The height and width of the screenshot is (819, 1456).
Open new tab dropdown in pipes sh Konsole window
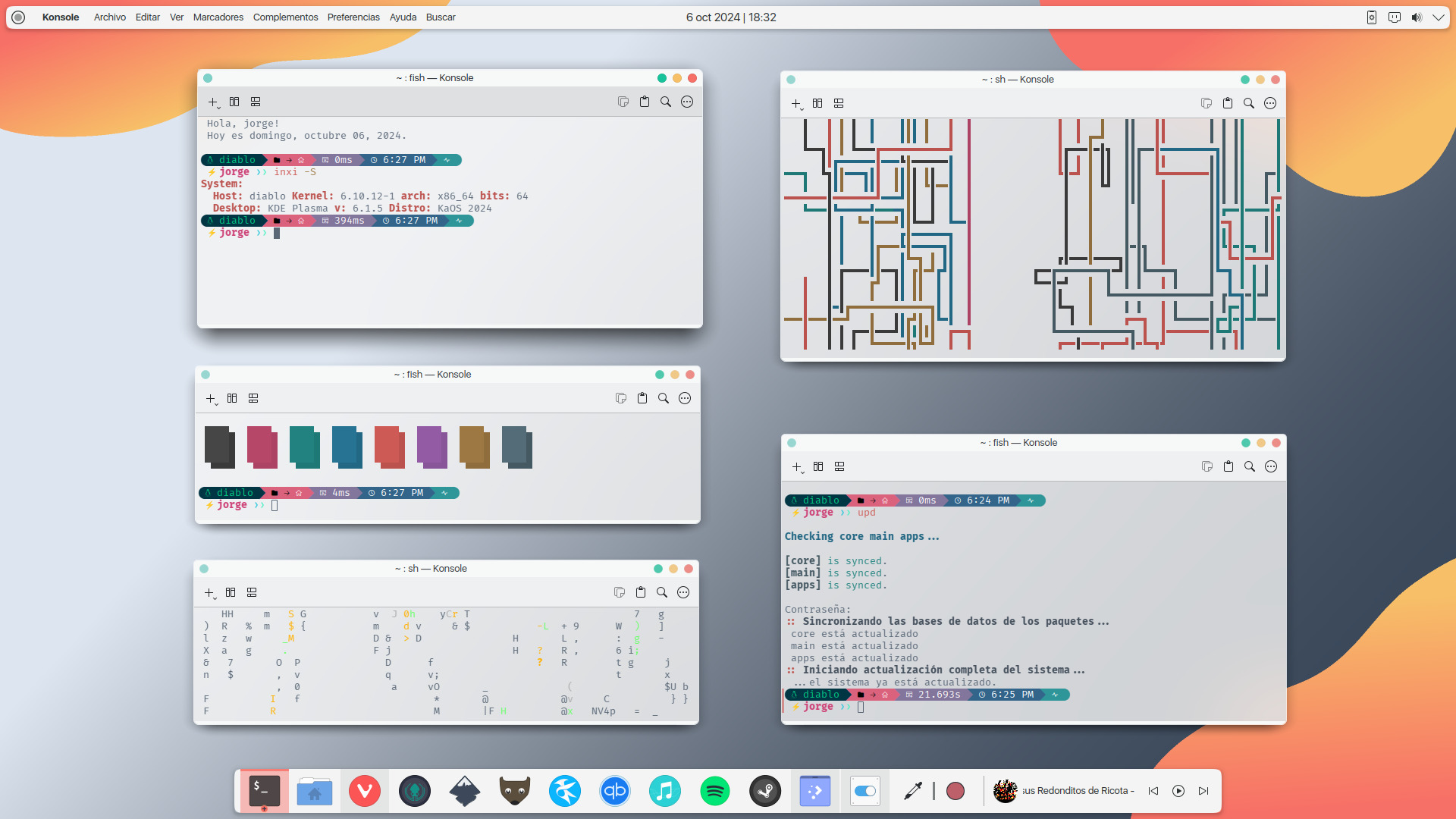pos(797,104)
